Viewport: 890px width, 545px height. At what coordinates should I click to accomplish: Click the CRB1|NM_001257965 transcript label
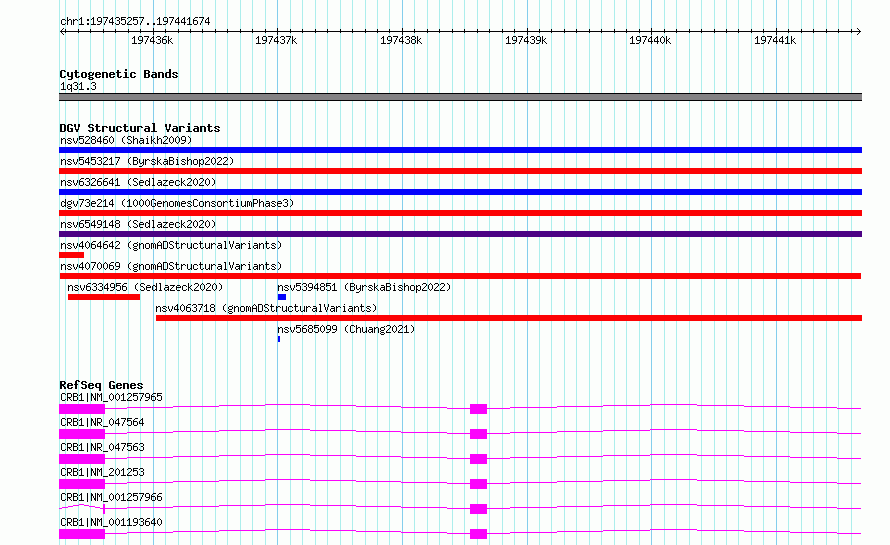click(x=111, y=397)
